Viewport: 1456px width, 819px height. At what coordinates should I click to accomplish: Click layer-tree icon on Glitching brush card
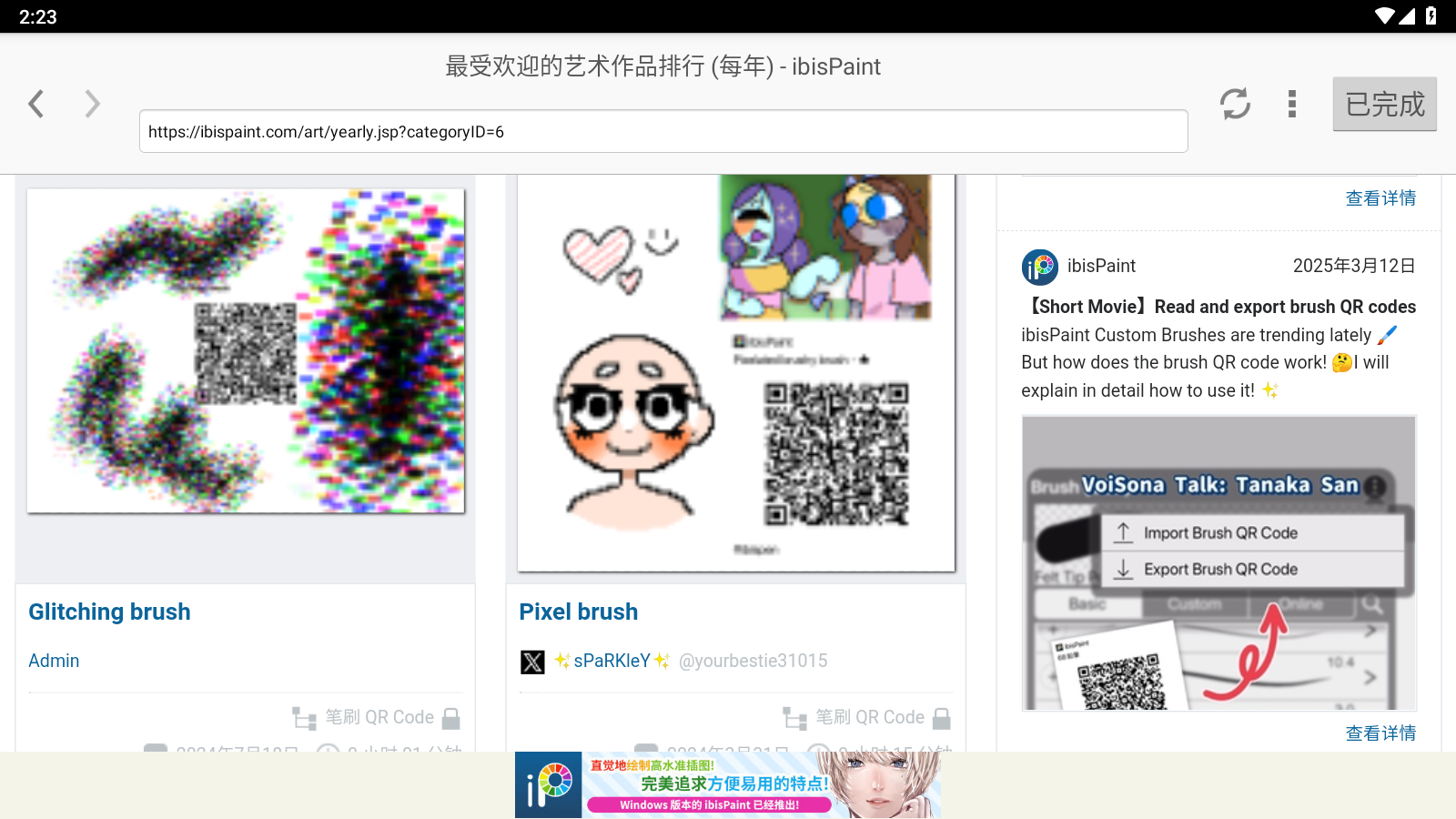click(304, 719)
